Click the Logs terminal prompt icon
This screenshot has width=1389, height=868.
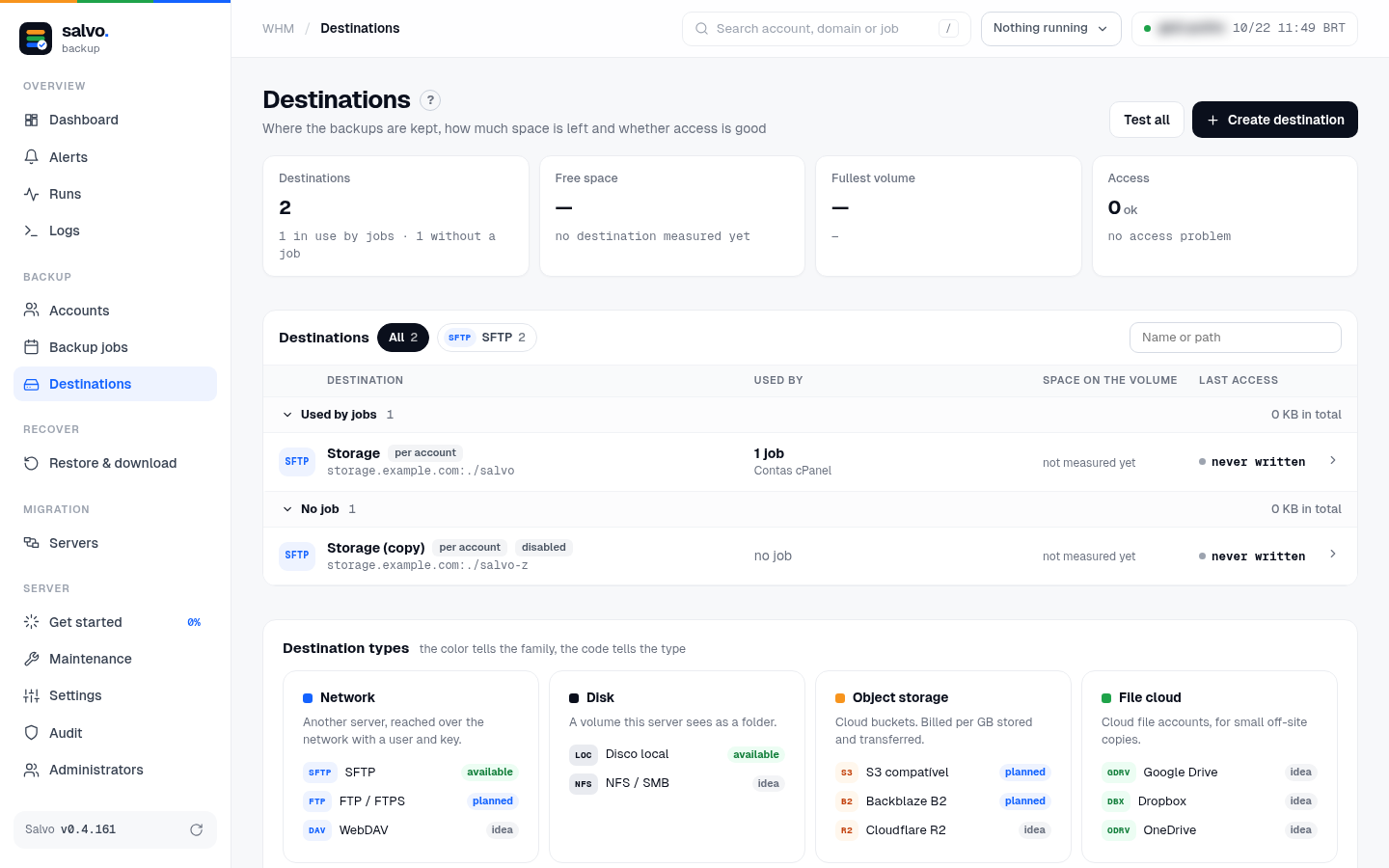(31, 231)
